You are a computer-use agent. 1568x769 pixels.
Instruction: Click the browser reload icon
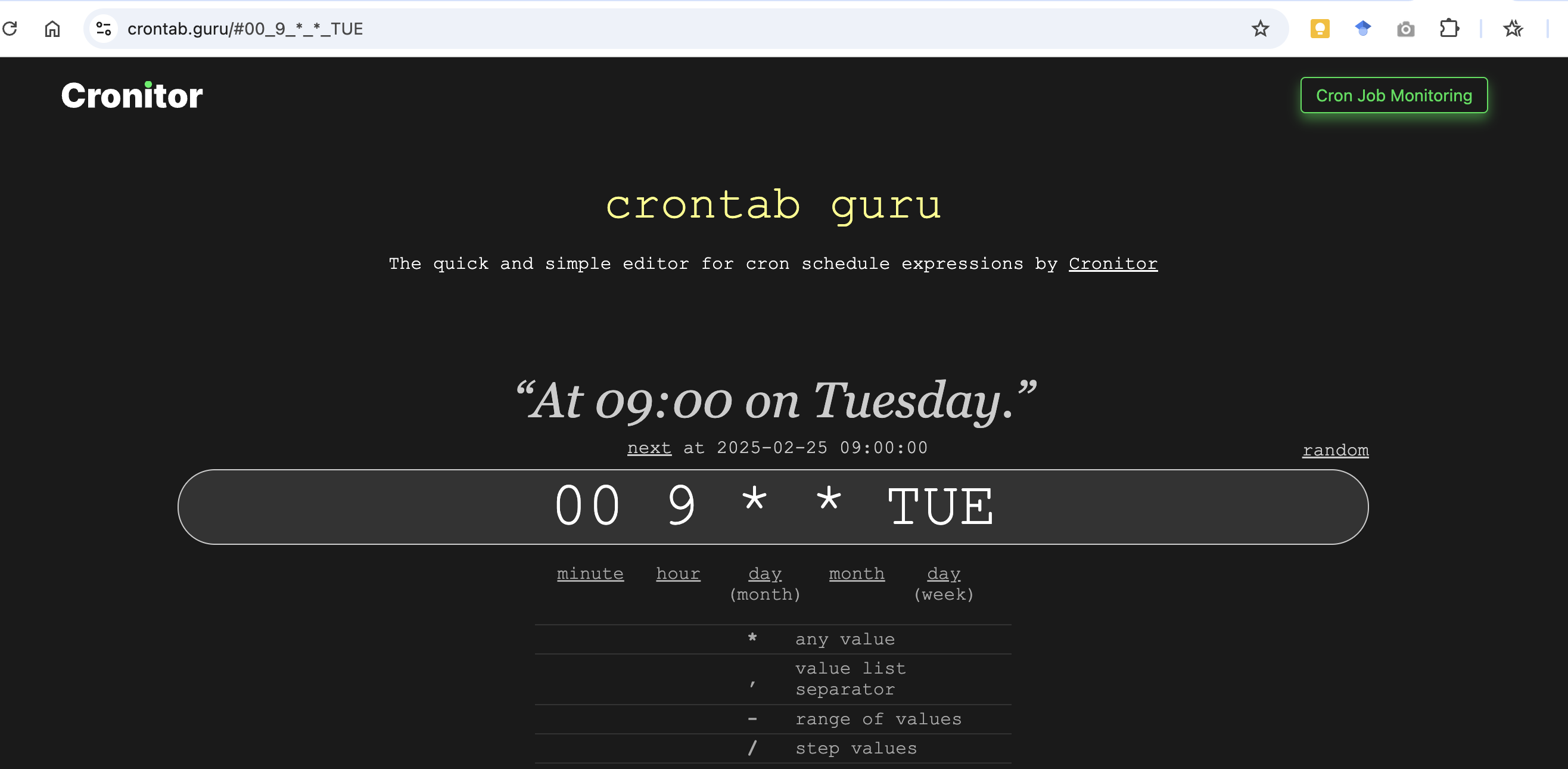pos(9,27)
